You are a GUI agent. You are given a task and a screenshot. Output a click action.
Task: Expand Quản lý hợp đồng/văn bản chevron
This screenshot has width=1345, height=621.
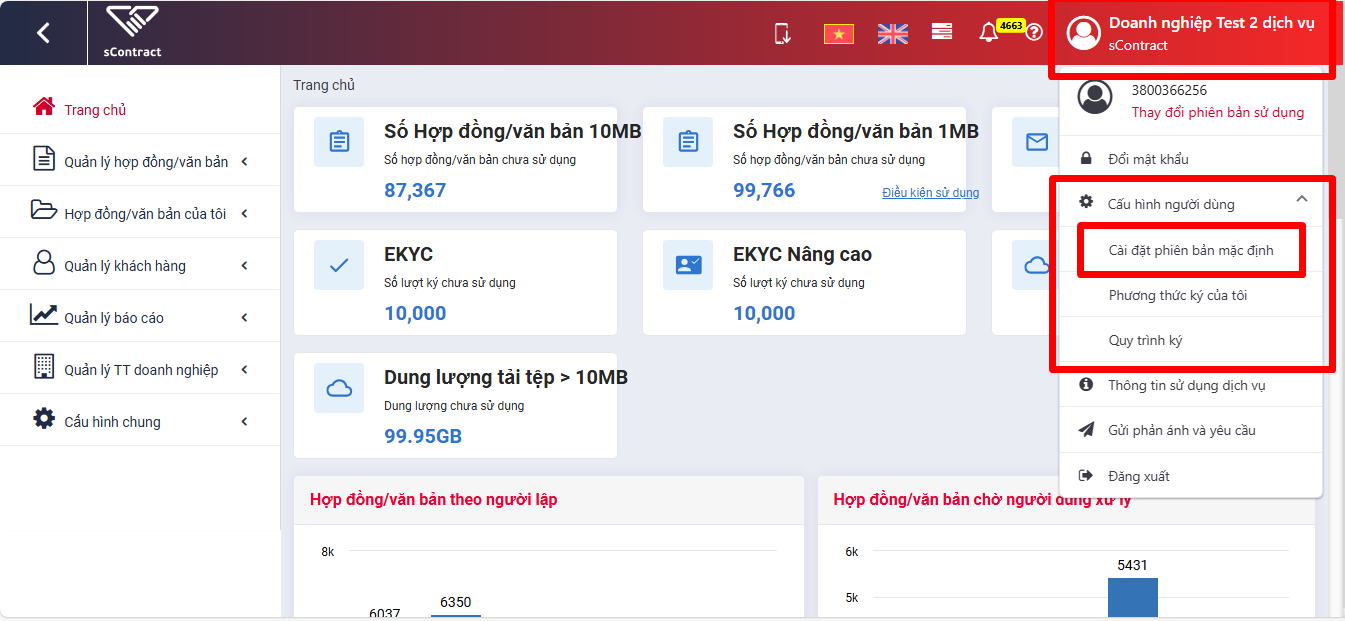[x=244, y=162]
